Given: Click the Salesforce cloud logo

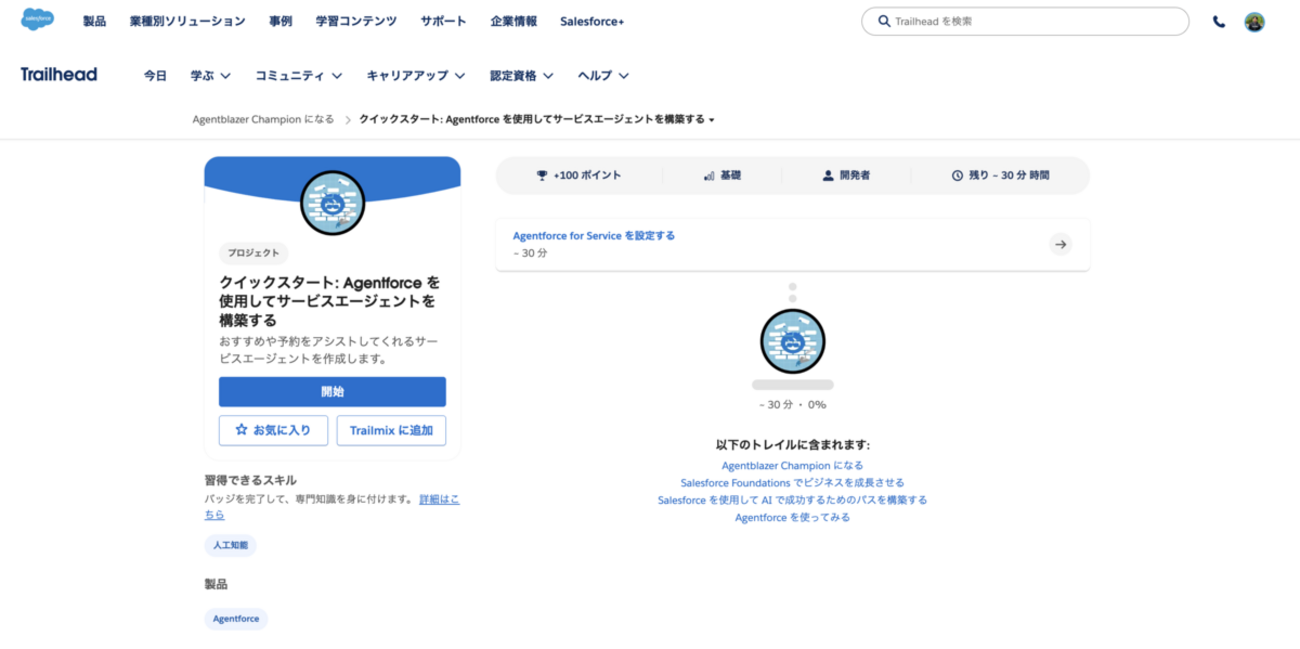Looking at the screenshot, I should (x=37, y=20).
